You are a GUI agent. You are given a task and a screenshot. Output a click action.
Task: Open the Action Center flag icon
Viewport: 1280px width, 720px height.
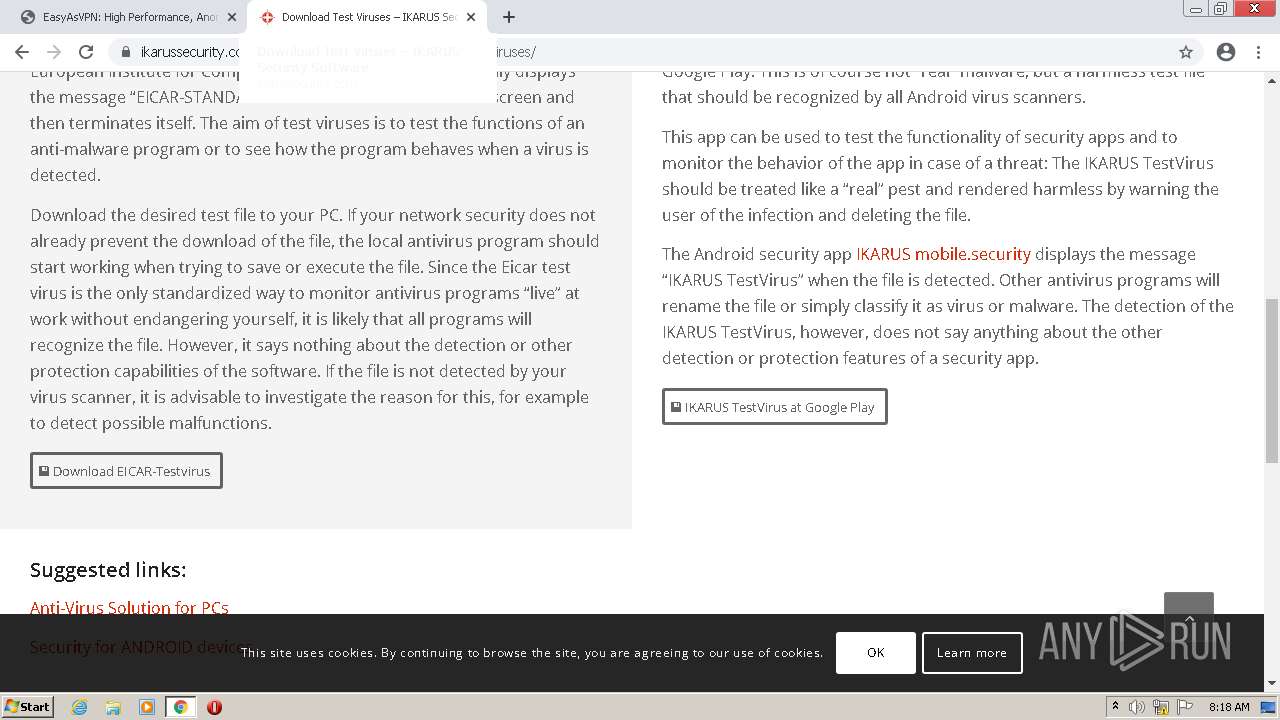click(x=1184, y=707)
